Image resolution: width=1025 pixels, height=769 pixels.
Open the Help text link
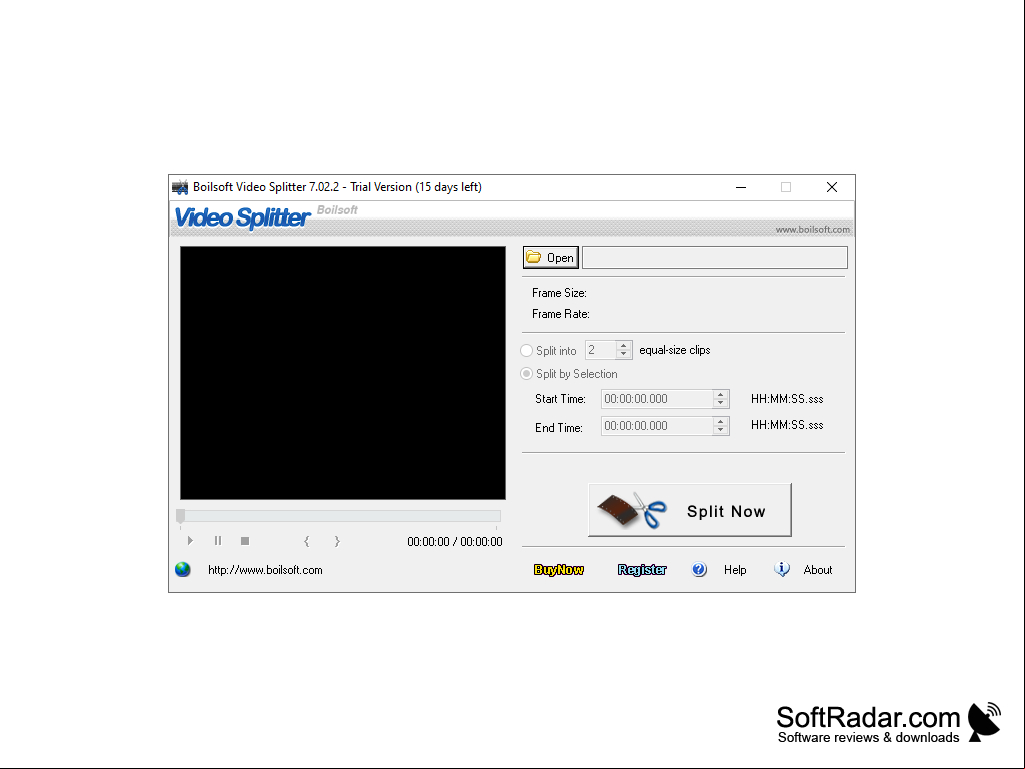pos(735,570)
